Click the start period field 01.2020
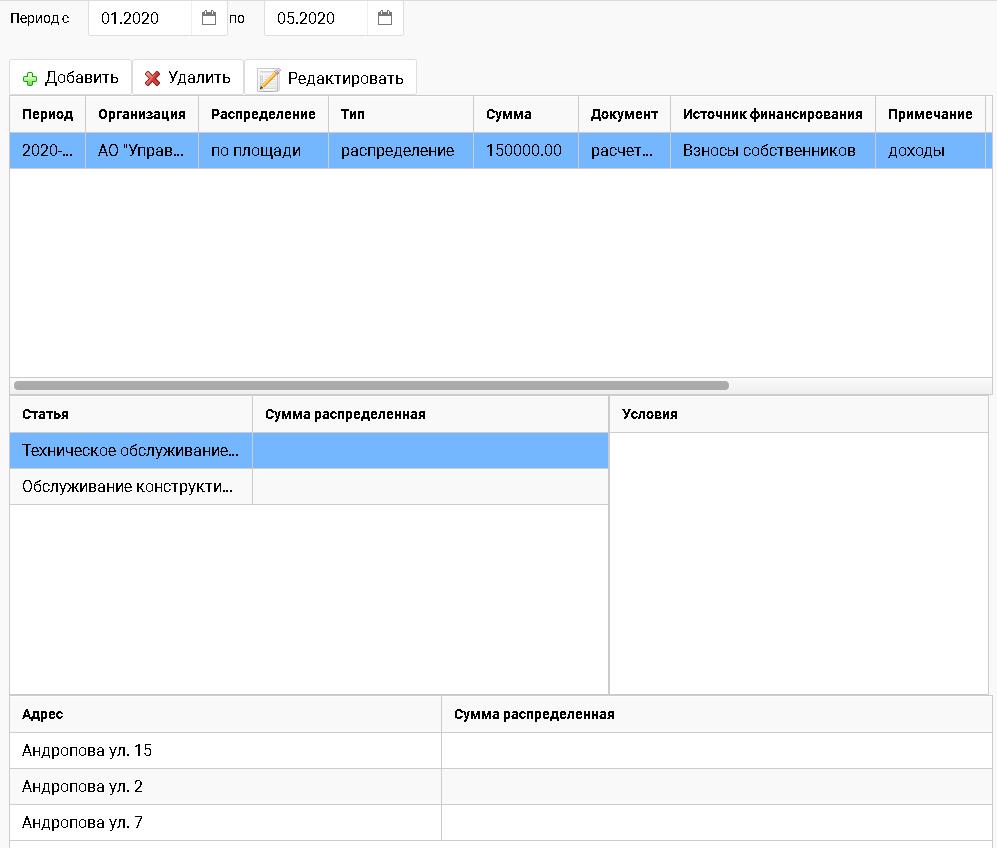 140,18
